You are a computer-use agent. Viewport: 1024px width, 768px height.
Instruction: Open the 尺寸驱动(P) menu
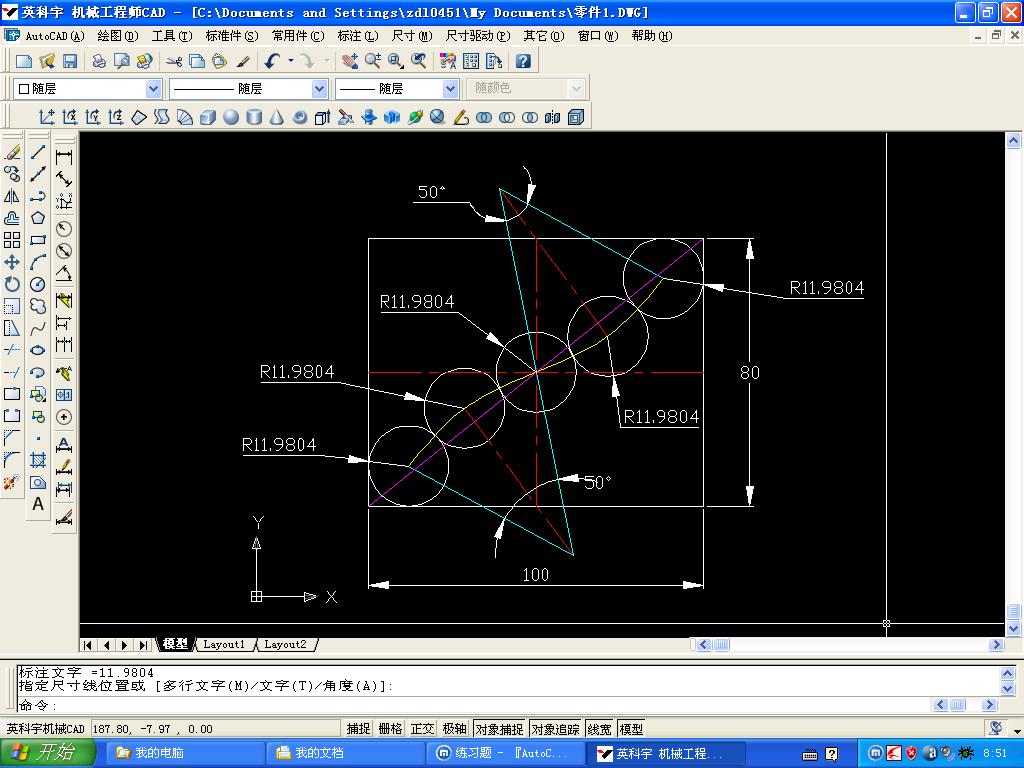pos(477,36)
